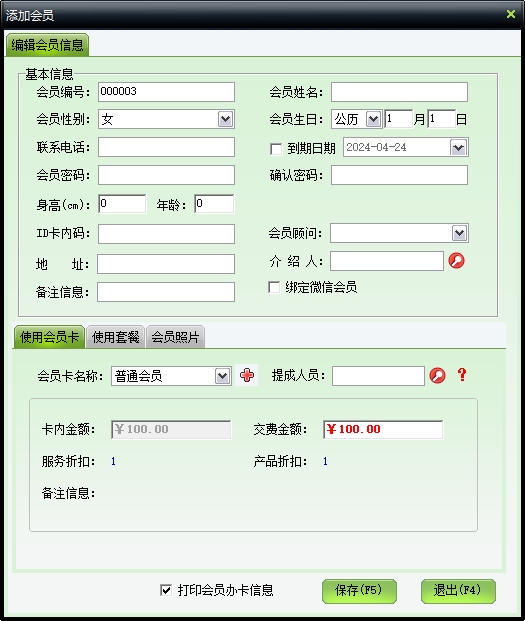Switch to the 使用套餐 tab

click(x=116, y=337)
